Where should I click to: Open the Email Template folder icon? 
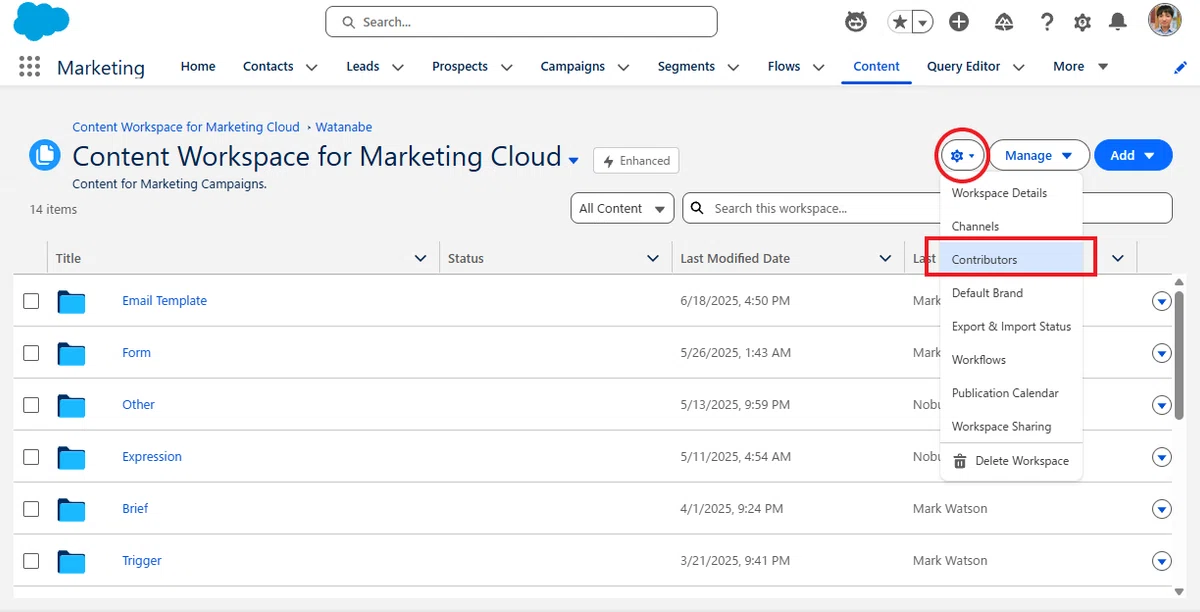point(71,301)
